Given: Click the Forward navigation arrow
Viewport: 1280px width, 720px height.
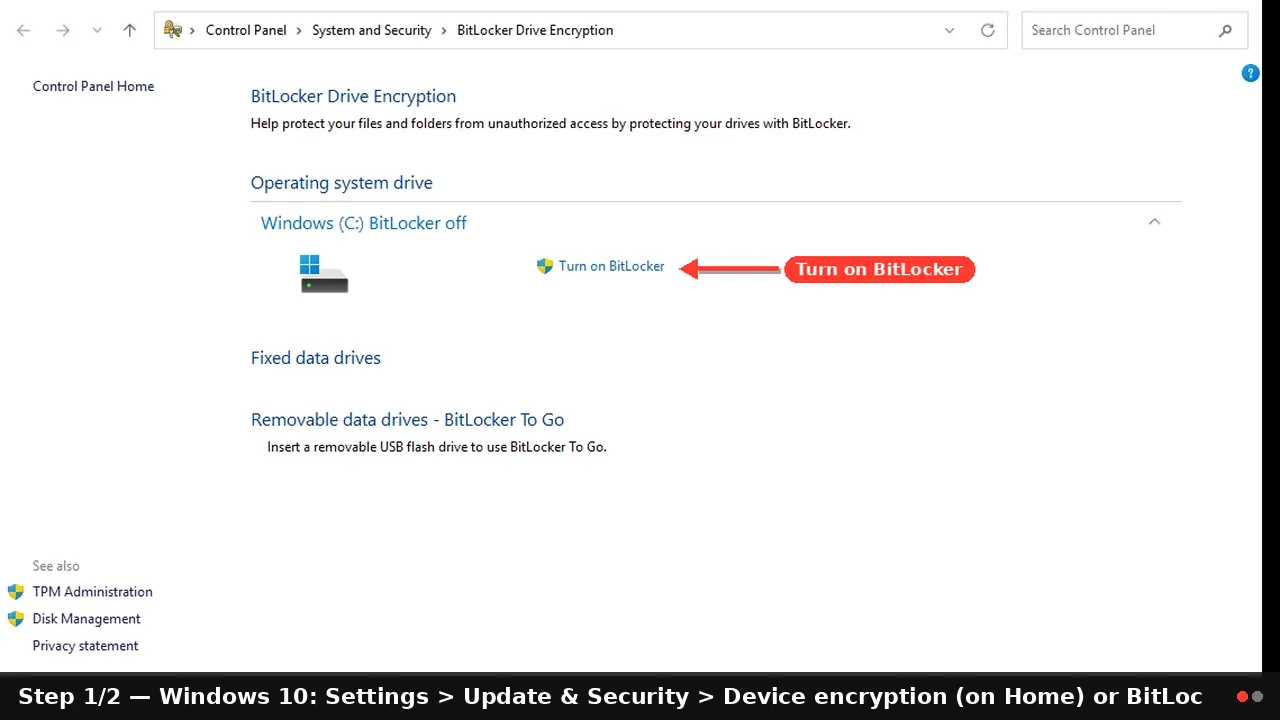Looking at the screenshot, I should (x=63, y=31).
